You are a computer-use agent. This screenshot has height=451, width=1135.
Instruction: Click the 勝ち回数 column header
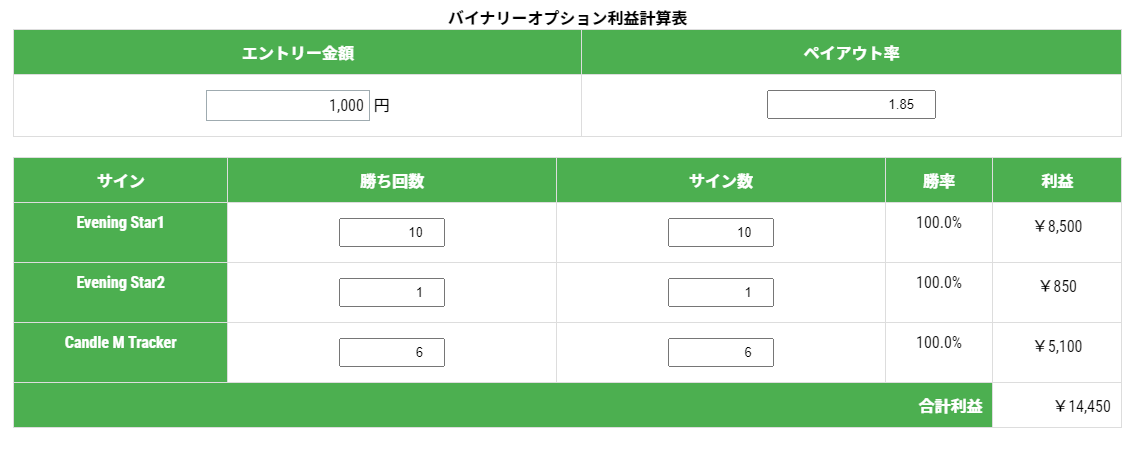click(x=392, y=181)
